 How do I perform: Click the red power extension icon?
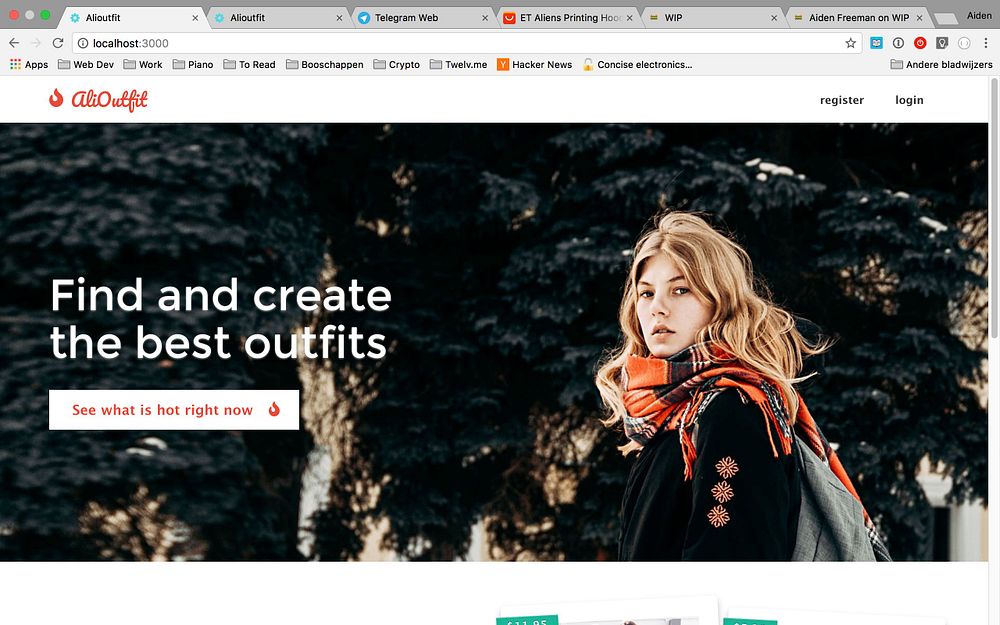[x=920, y=43]
